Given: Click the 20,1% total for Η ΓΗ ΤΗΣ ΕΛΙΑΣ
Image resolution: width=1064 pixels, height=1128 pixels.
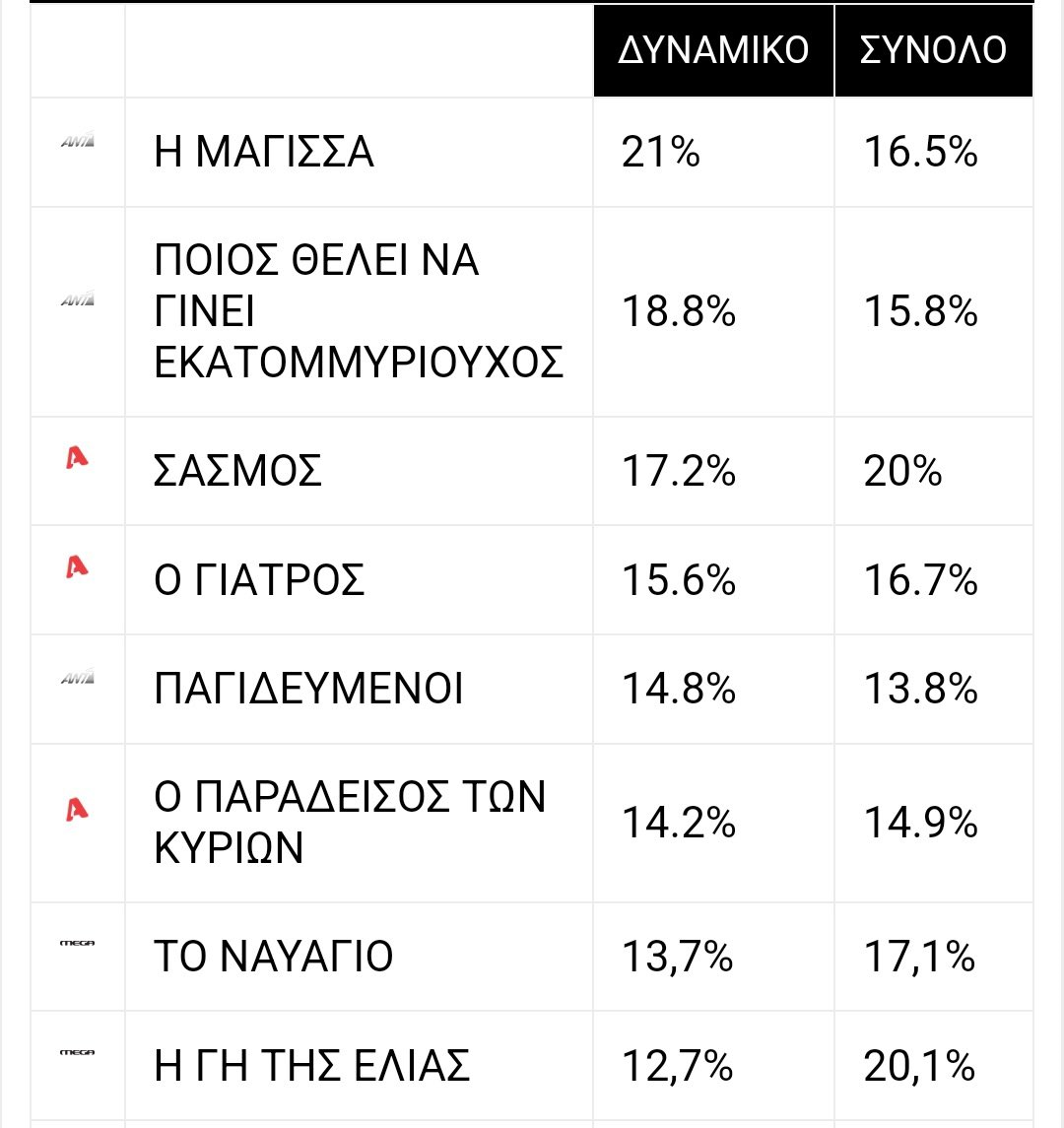Looking at the screenshot, I should click(919, 1066).
